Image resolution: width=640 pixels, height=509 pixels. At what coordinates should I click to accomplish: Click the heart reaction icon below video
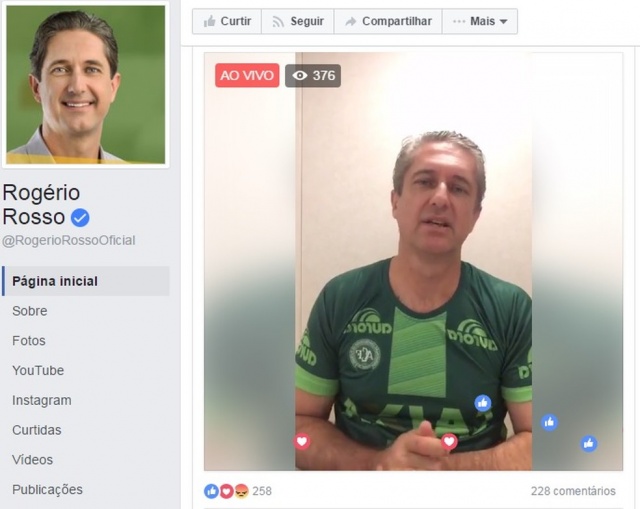coord(227,491)
